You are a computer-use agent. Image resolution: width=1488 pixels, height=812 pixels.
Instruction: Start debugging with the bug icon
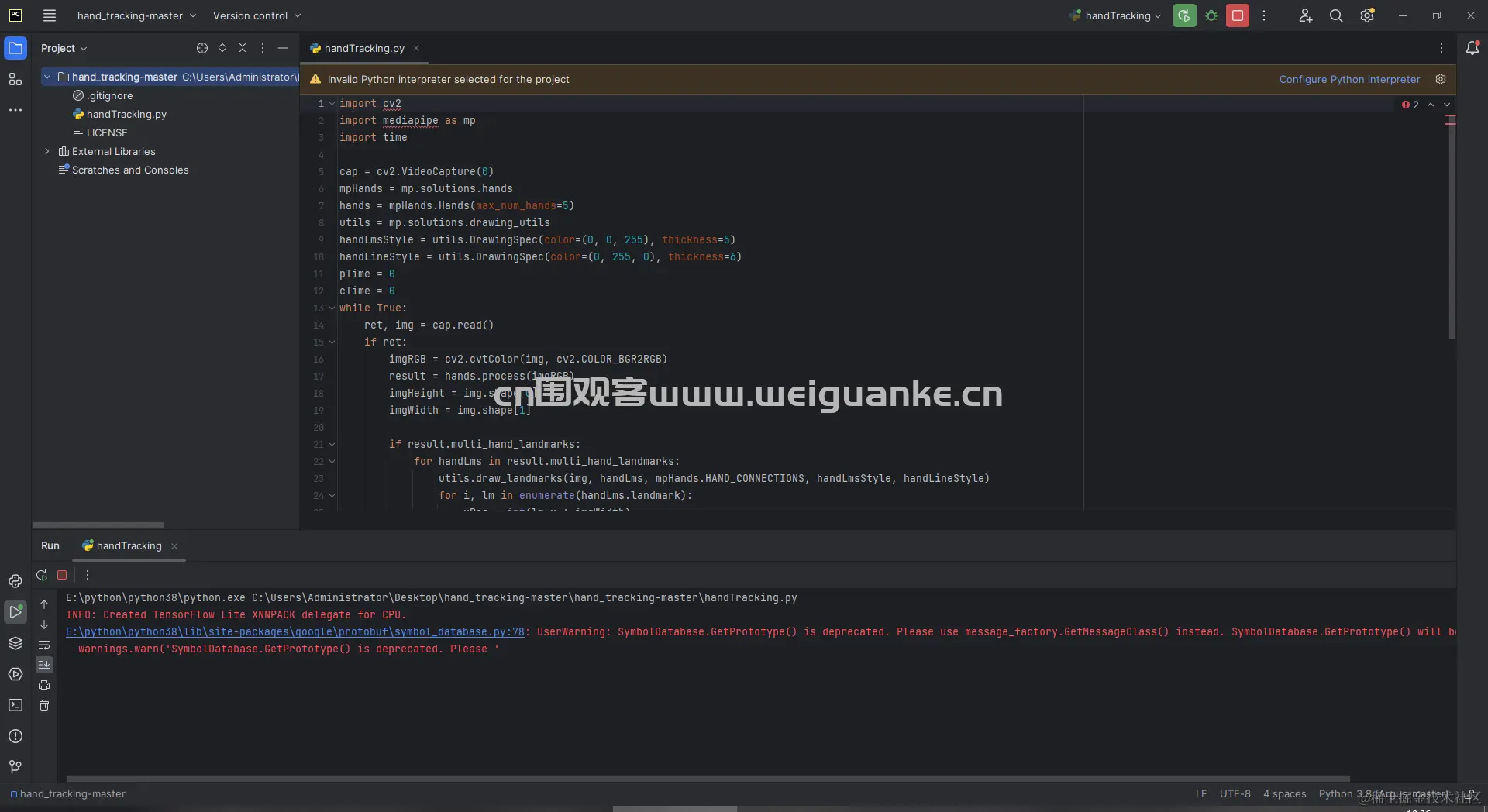pyautogui.click(x=1211, y=15)
